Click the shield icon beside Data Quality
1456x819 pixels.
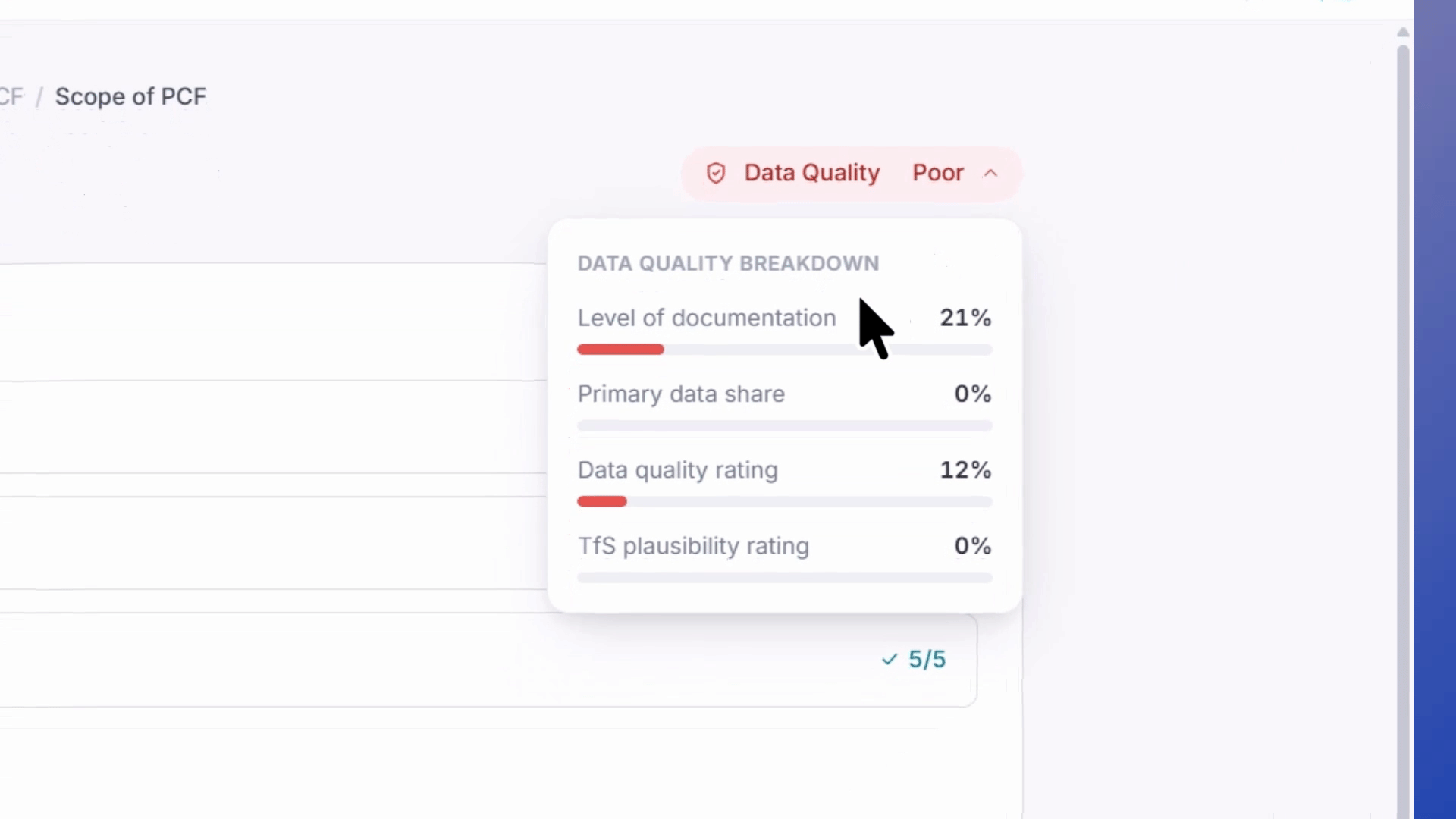coord(716,173)
